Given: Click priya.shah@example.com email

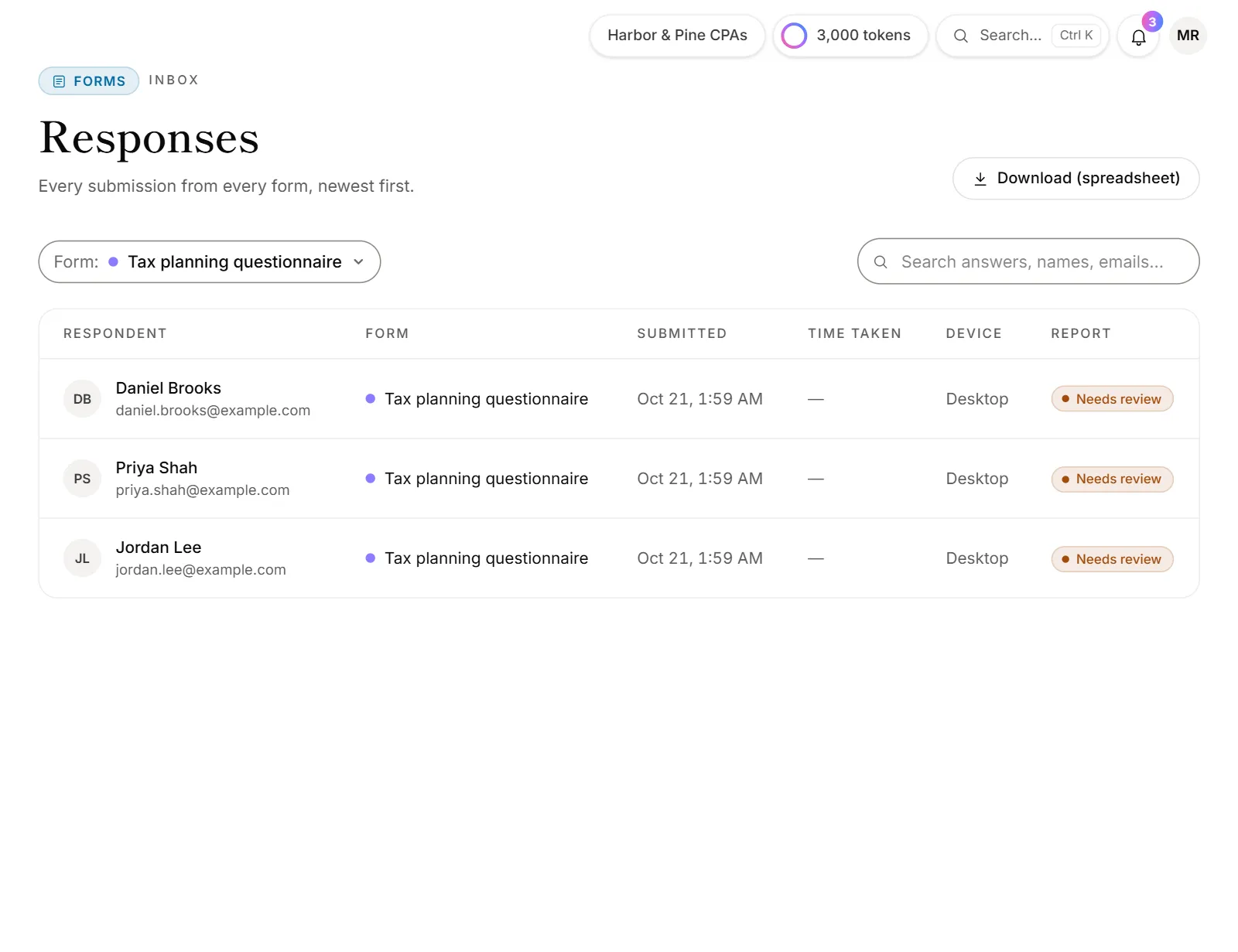Looking at the screenshot, I should pyautogui.click(x=203, y=490).
